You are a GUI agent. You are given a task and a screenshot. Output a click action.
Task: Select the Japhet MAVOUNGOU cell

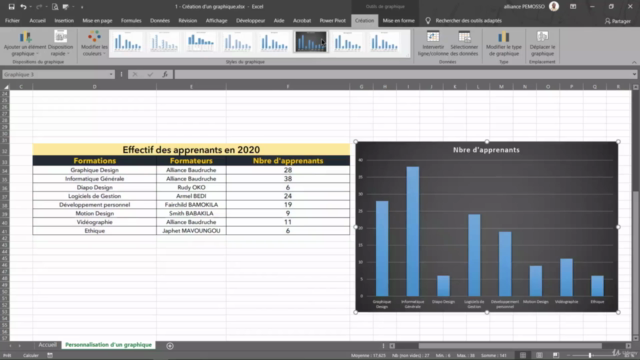coord(191,231)
